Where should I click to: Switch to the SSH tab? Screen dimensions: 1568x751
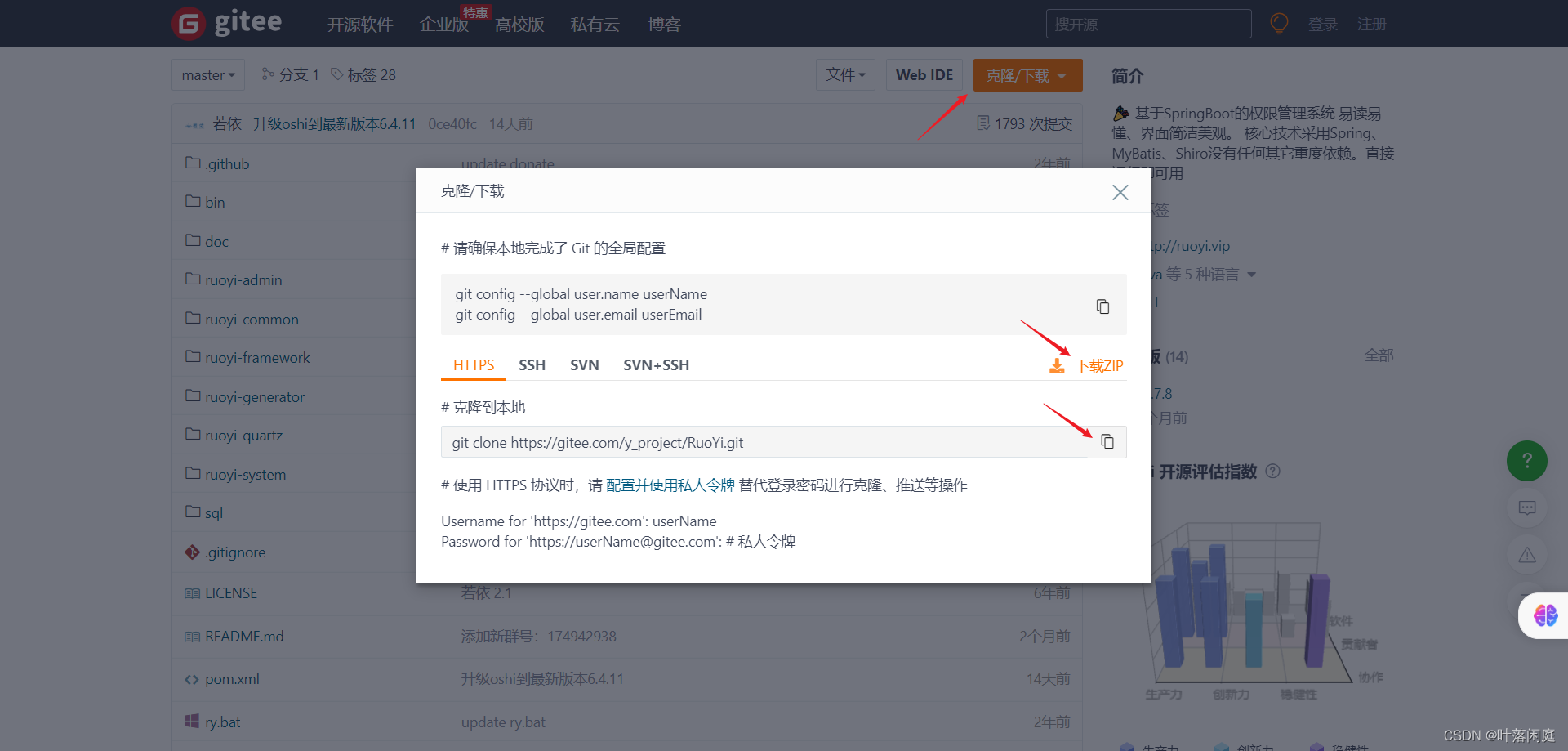pos(532,365)
